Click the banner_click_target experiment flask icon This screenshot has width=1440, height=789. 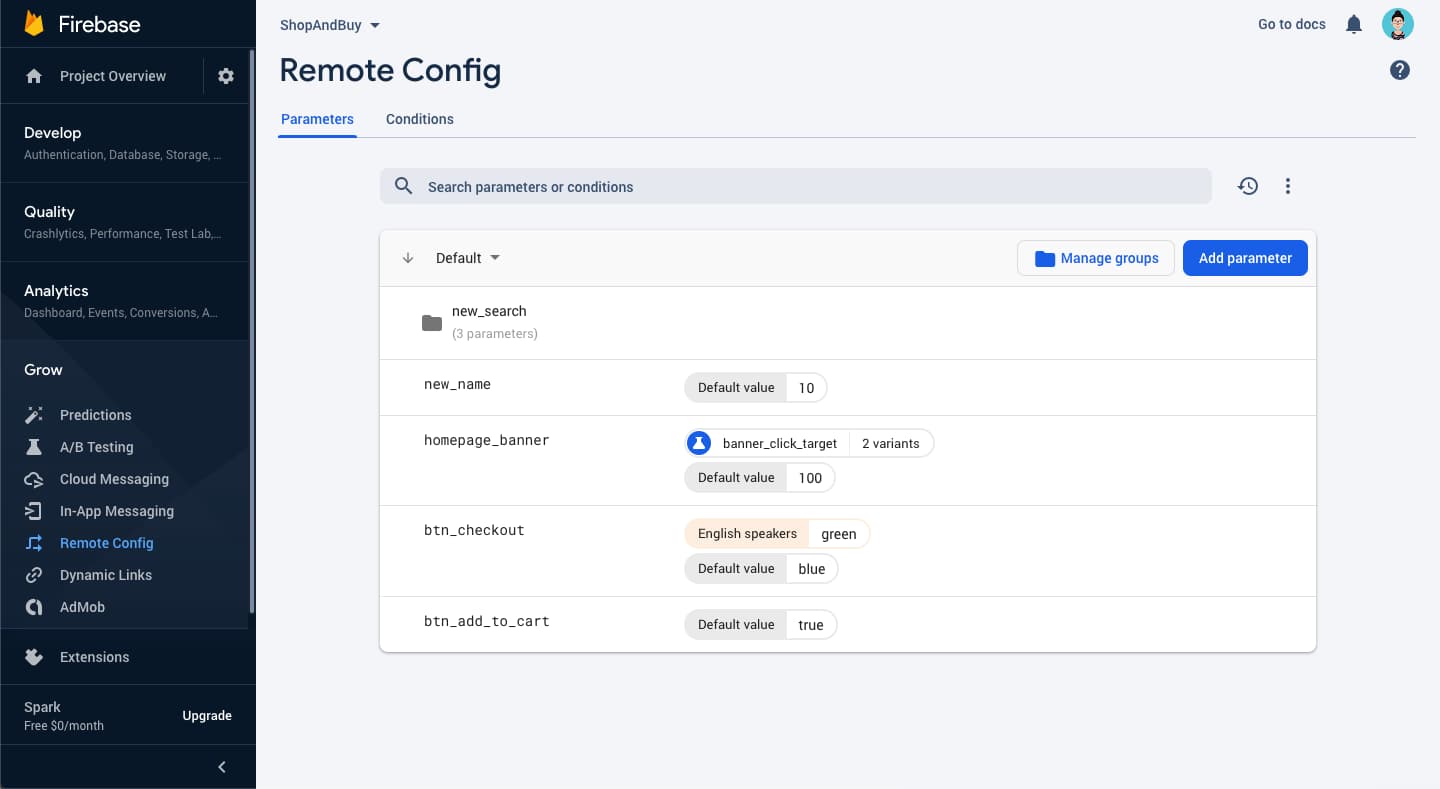pyautogui.click(x=699, y=443)
